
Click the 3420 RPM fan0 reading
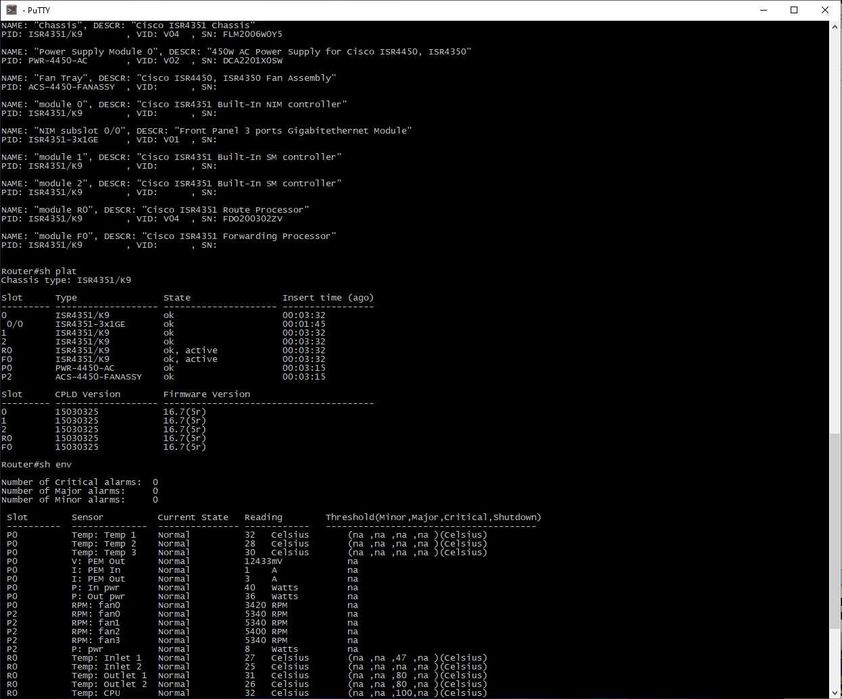(266, 605)
